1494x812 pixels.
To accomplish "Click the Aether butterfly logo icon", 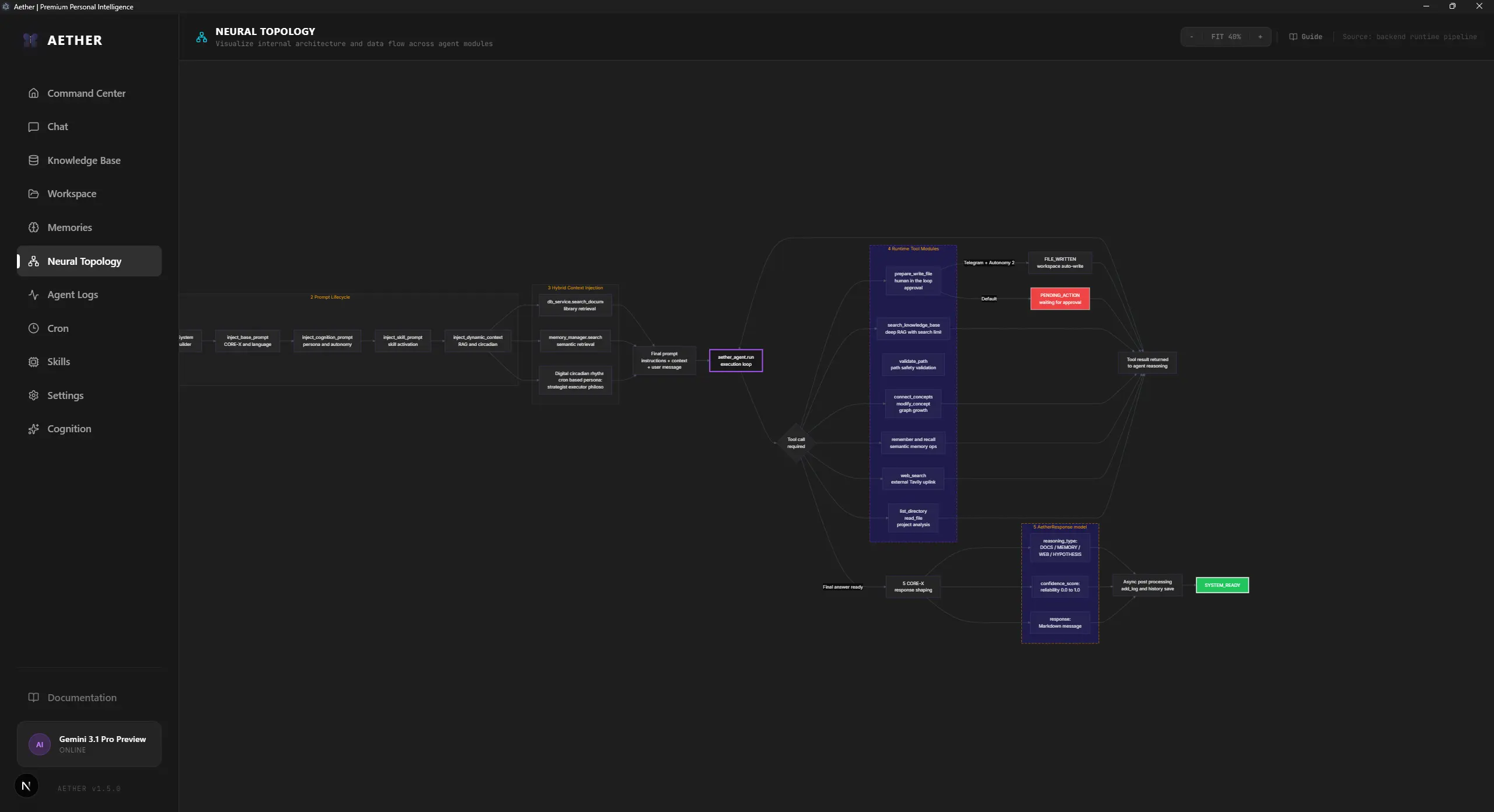I will pos(30,40).
